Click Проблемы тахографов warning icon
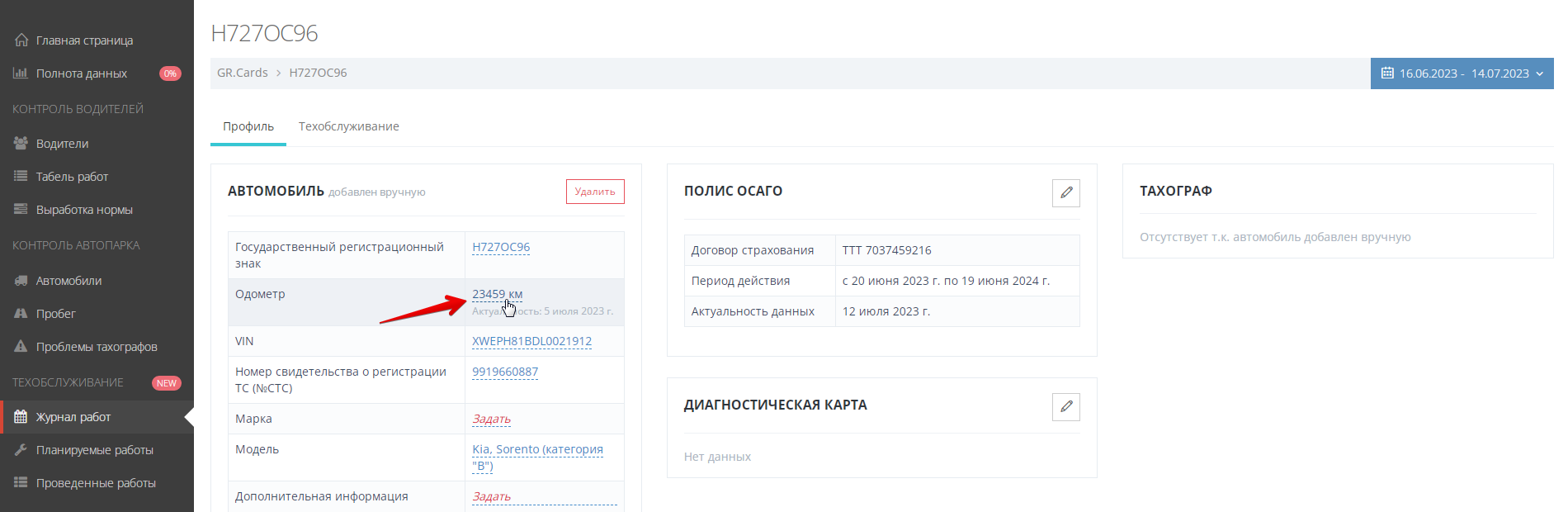 coord(21,347)
